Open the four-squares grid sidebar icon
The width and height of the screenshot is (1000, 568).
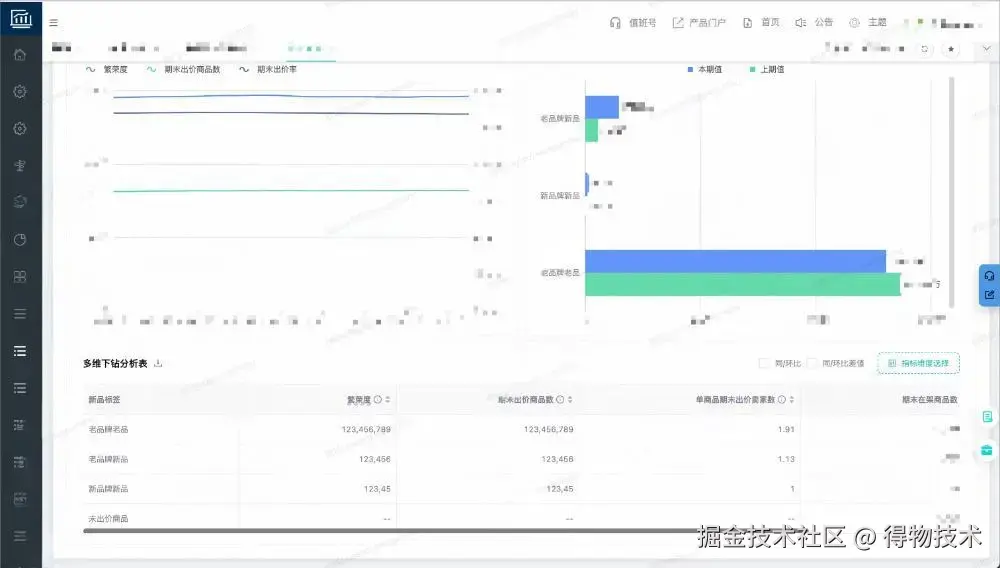point(20,277)
